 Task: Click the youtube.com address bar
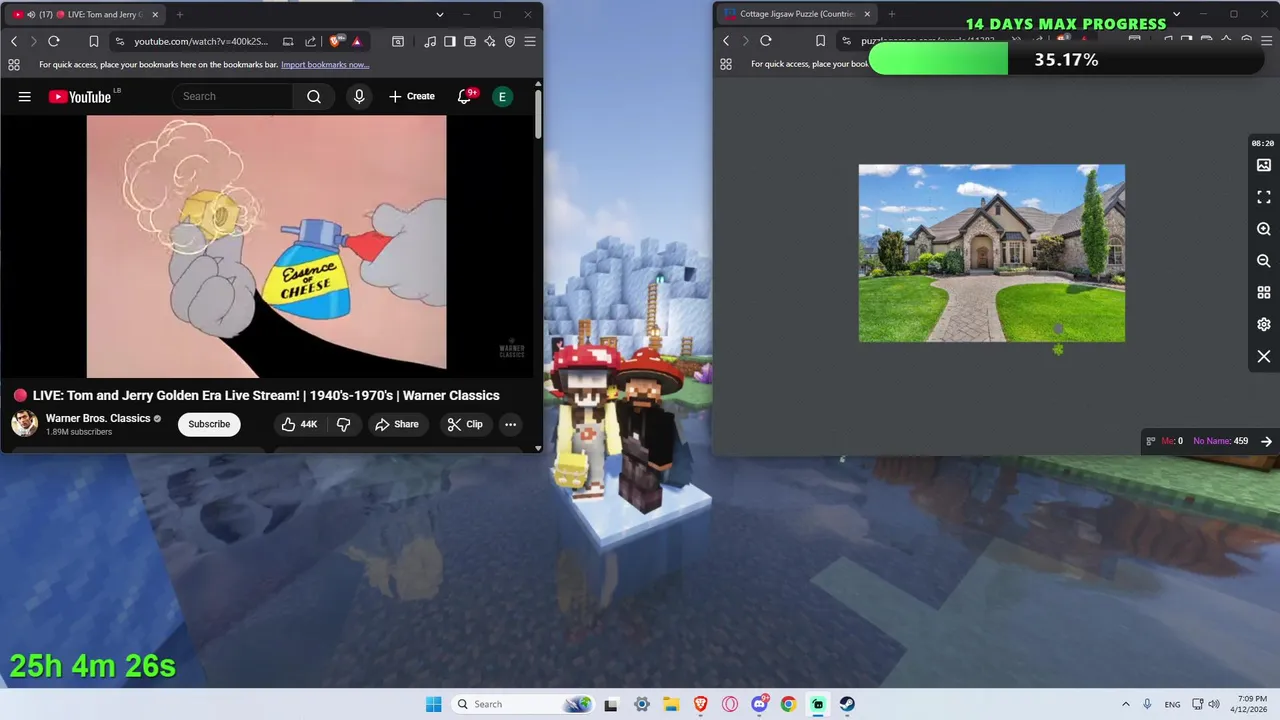(200, 41)
